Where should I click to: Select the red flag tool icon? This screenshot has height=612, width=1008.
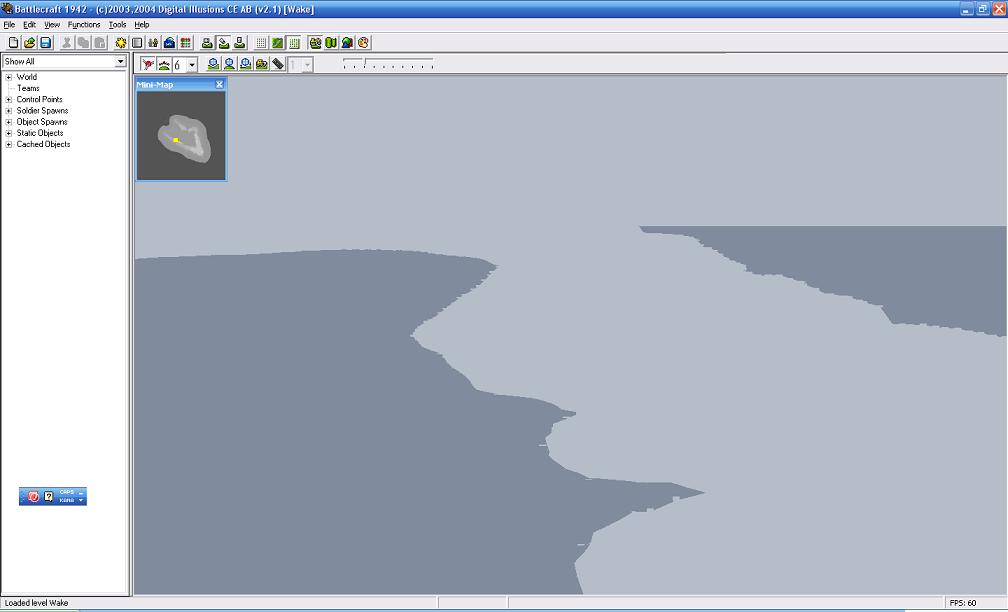(148, 64)
